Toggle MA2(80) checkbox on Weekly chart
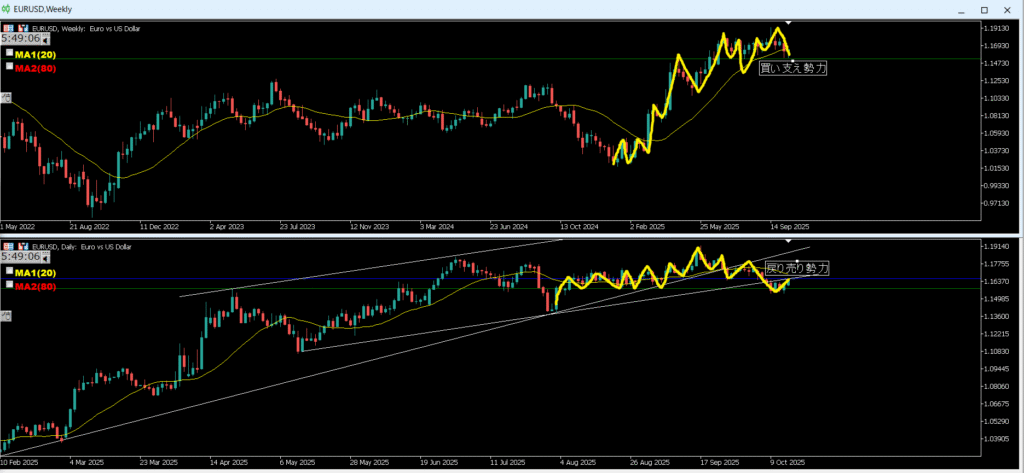 click(9, 66)
